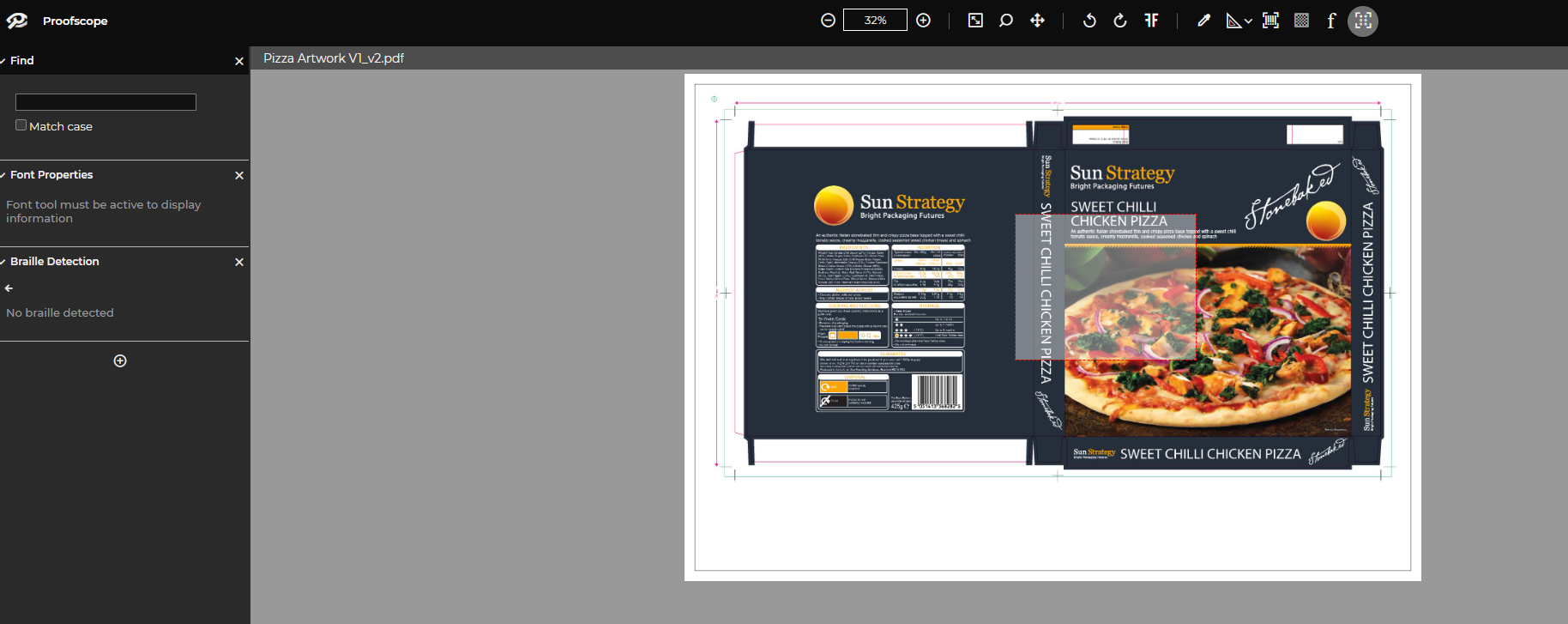
Task: Activate the magnifier zoom tool
Action: [x=1006, y=21]
